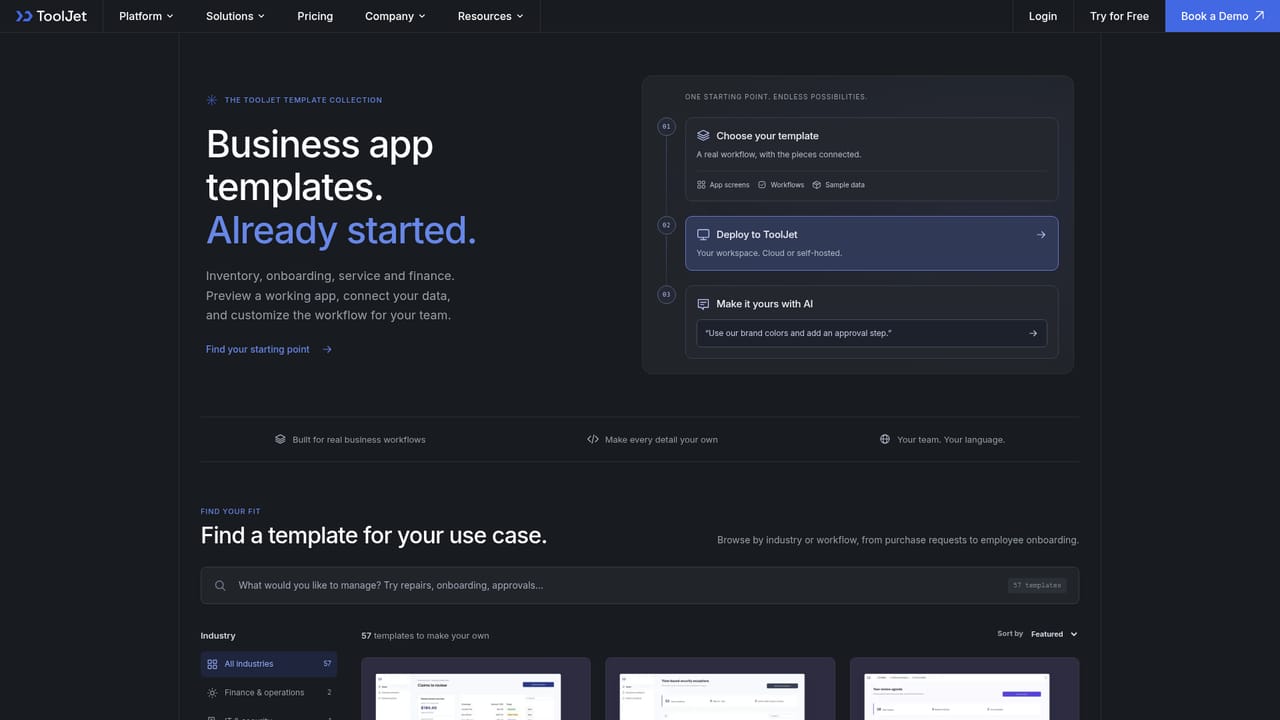Click the arrow icon after Find your starting point
This screenshot has width=1280, height=720.
coord(327,349)
